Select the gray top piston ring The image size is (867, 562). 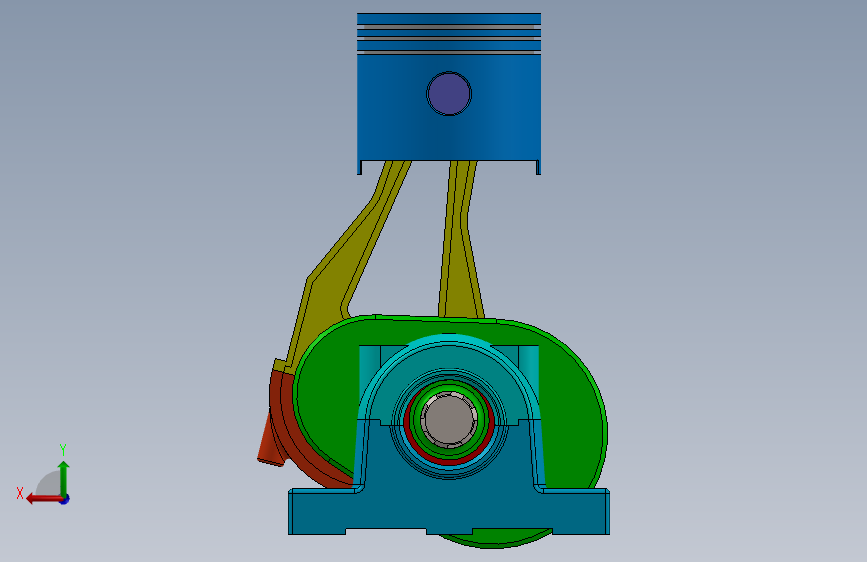point(449,27)
